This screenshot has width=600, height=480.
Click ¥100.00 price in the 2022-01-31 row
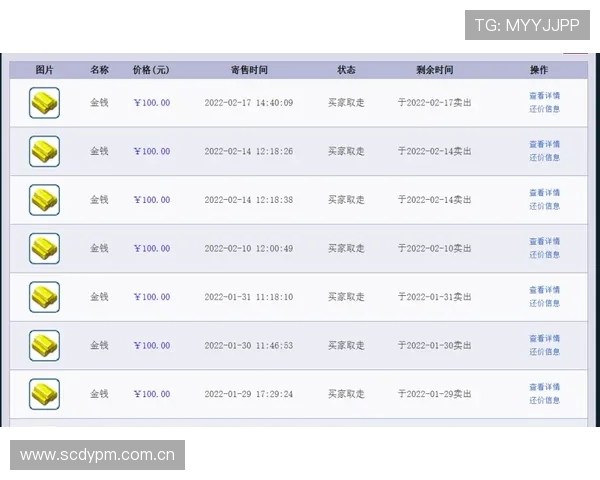[x=152, y=297]
